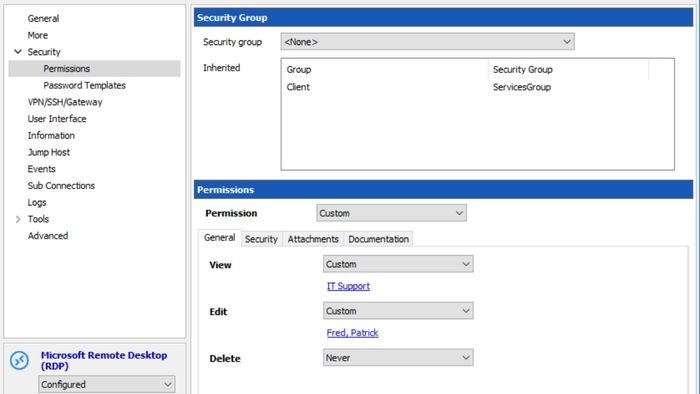Select VPN/SSH/Gateway in sidebar
This screenshot has width=700, height=394.
(65, 102)
